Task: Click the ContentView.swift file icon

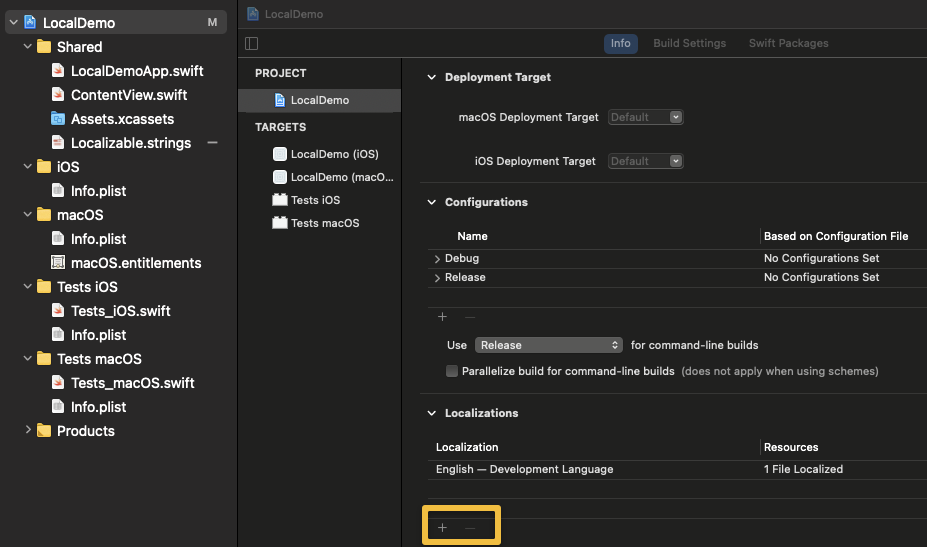Action: (x=59, y=95)
